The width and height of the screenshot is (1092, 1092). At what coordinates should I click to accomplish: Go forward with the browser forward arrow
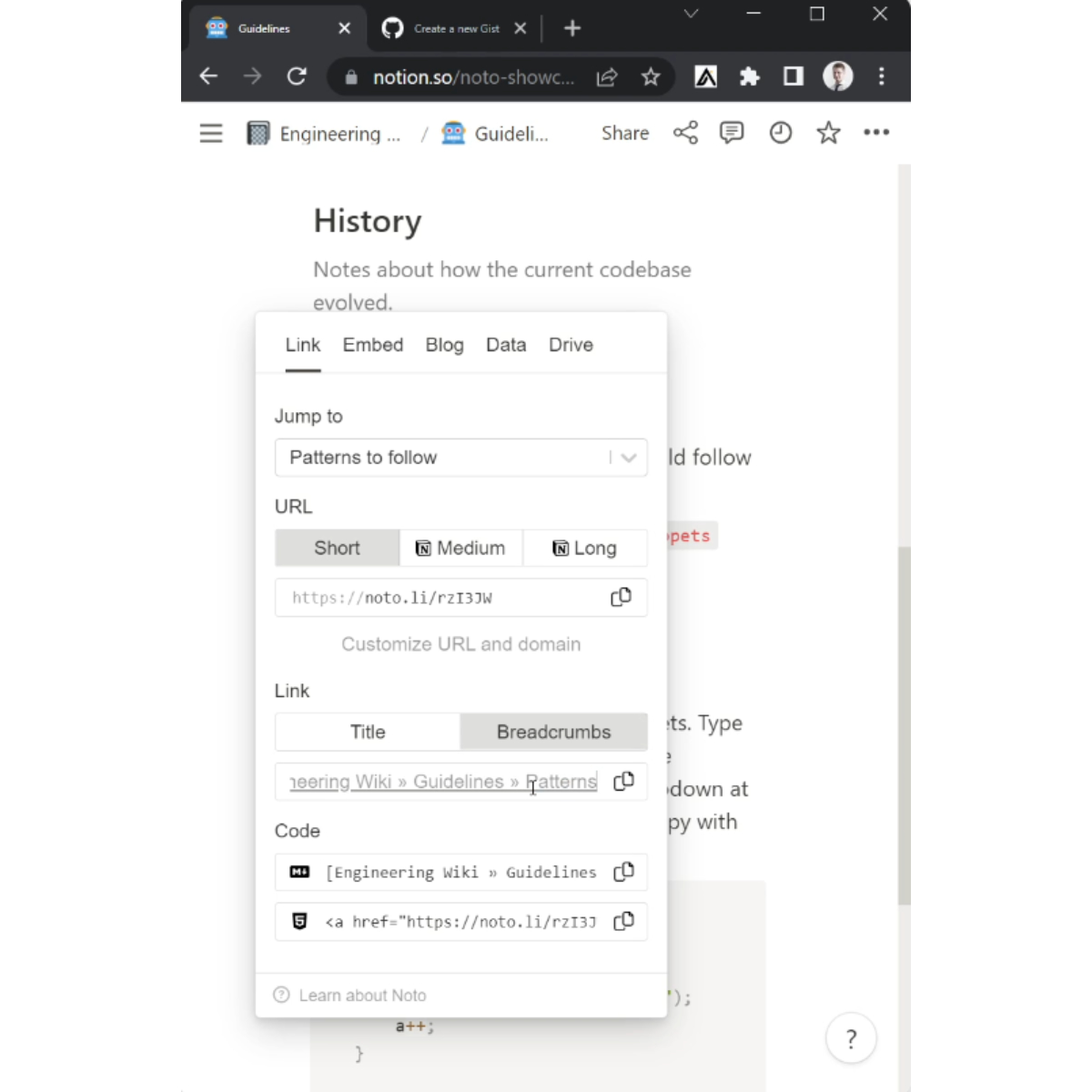[252, 76]
